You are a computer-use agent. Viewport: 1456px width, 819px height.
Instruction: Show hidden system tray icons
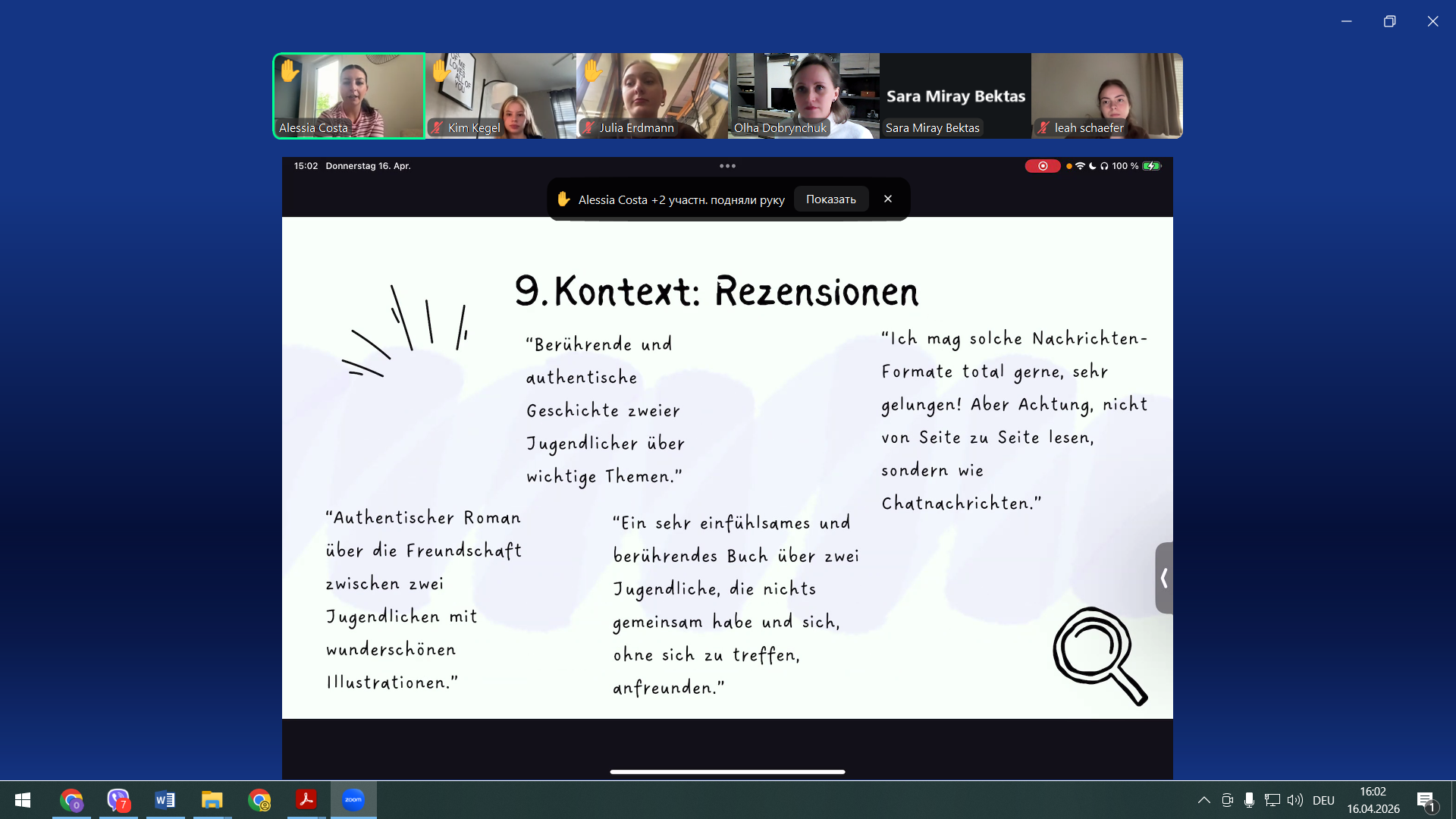[1203, 800]
